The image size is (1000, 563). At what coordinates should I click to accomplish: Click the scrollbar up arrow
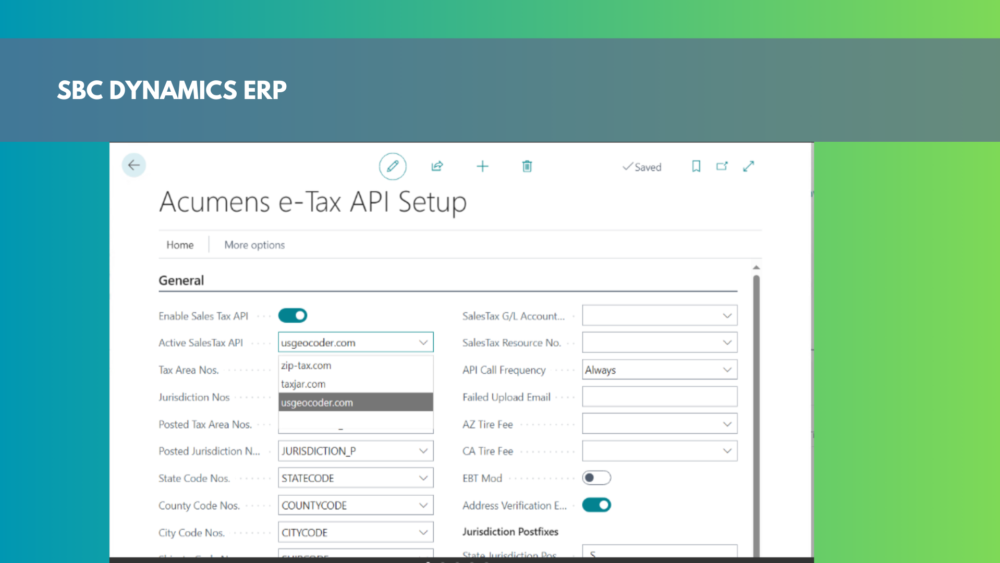[756, 268]
